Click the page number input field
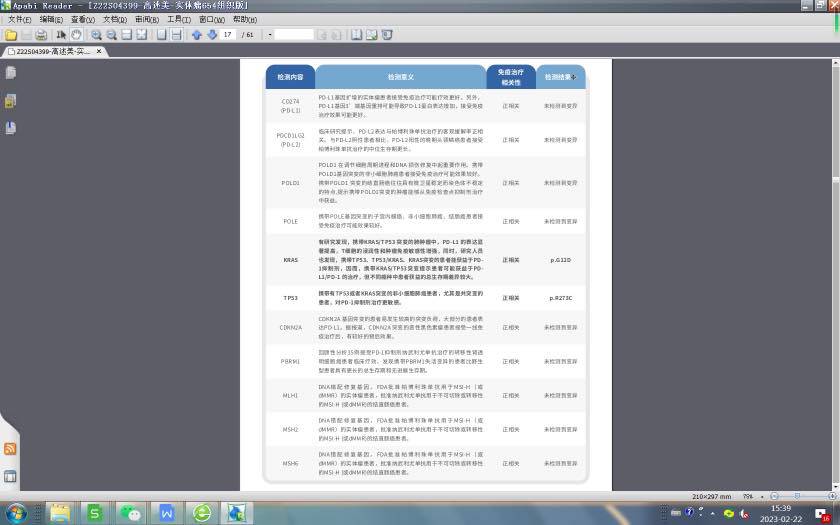The width and height of the screenshot is (840, 525). pyautogui.click(x=229, y=35)
